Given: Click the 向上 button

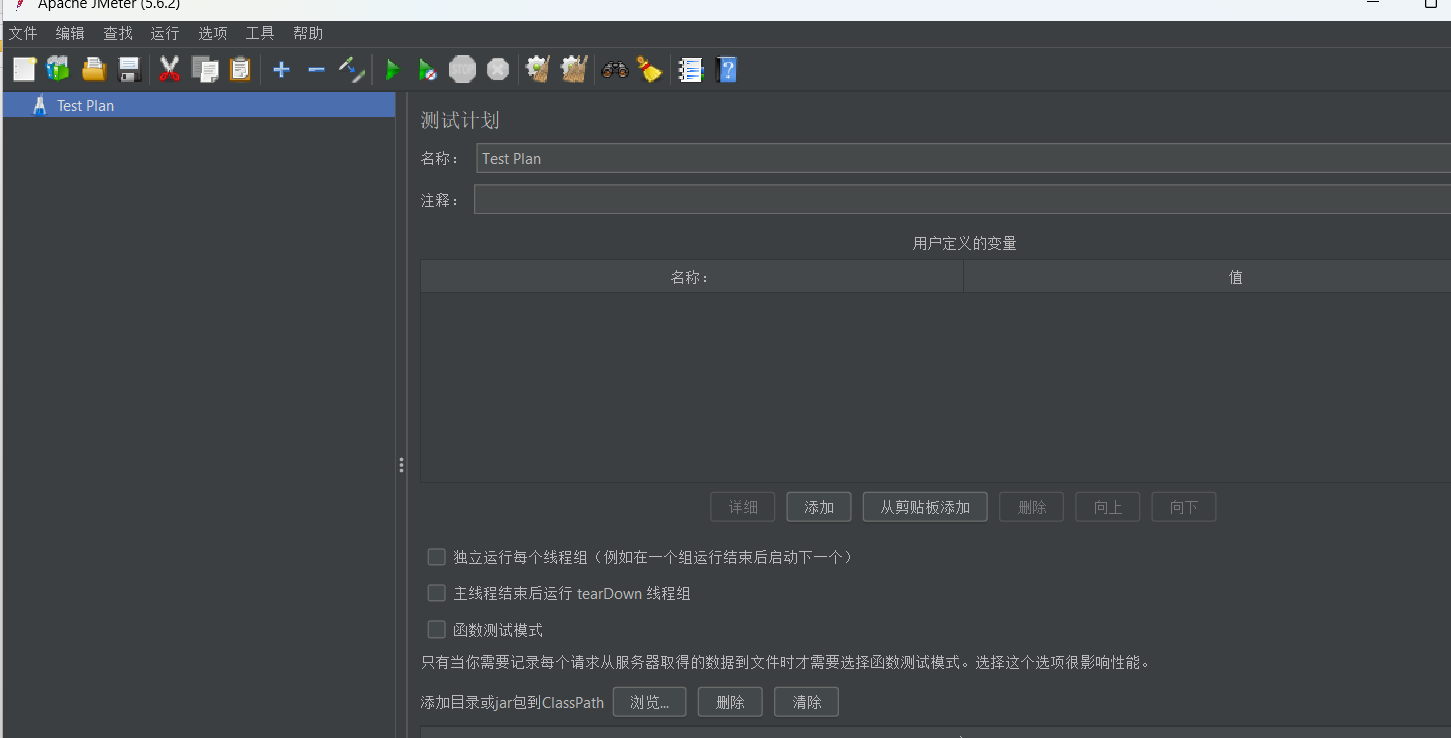Looking at the screenshot, I should [x=1108, y=507].
